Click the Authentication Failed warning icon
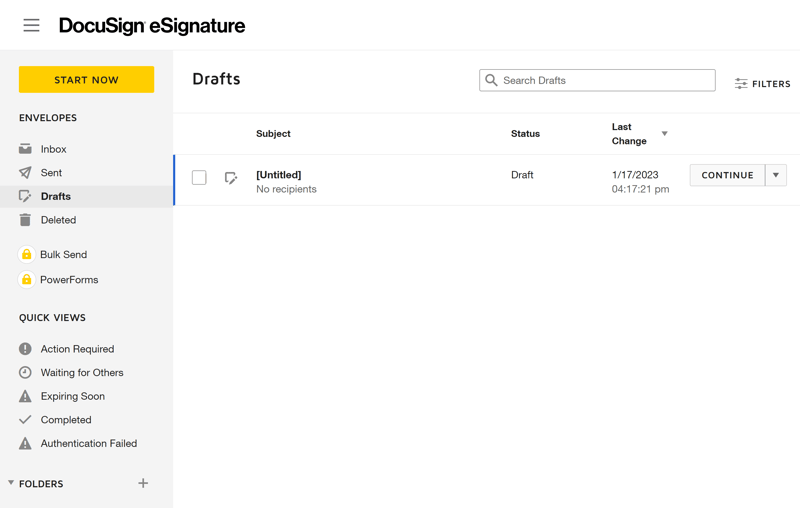Viewport: 800px width, 508px height. (x=25, y=443)
